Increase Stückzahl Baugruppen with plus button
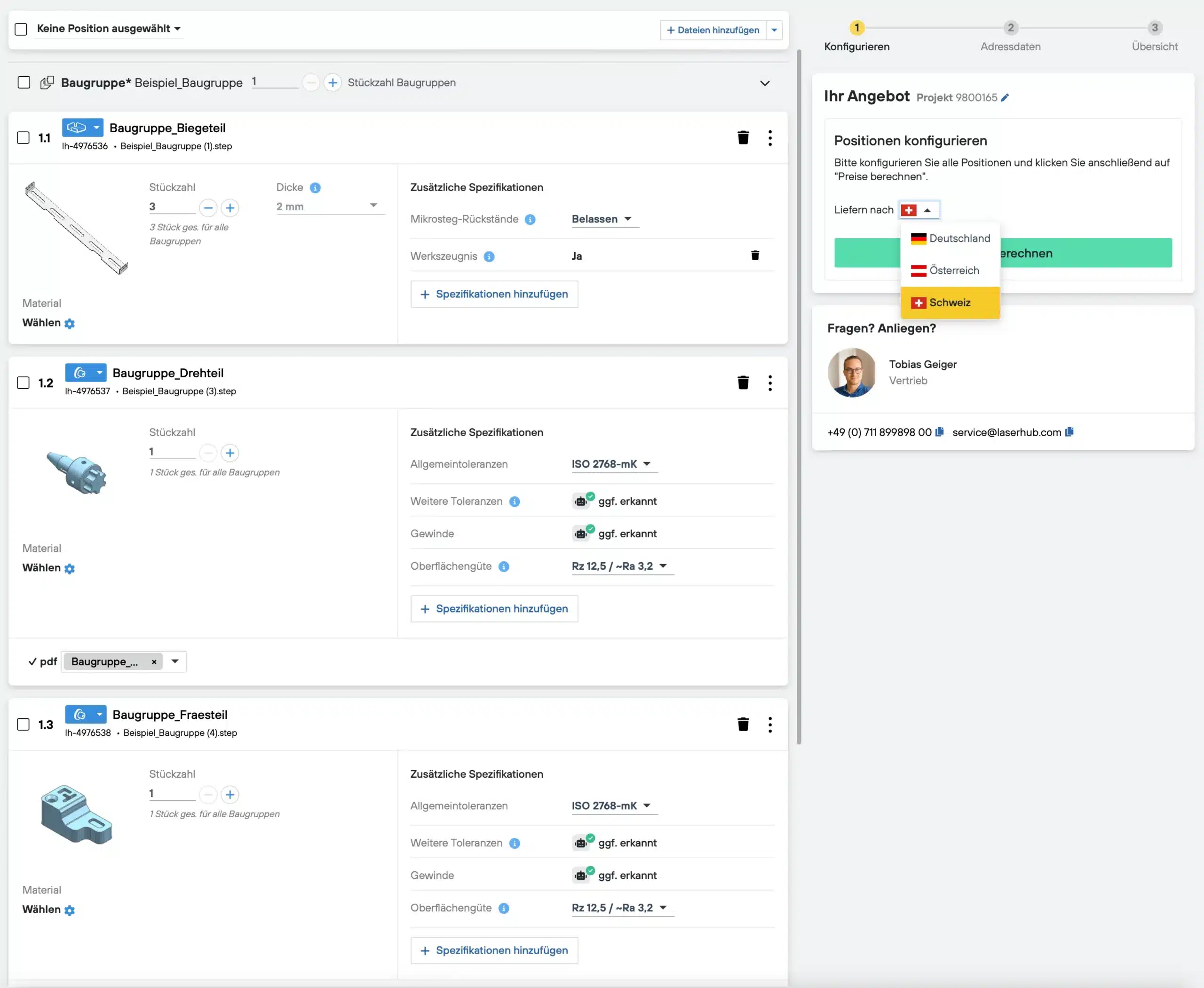Viewport: 1204px width, 988px height. 333,83
